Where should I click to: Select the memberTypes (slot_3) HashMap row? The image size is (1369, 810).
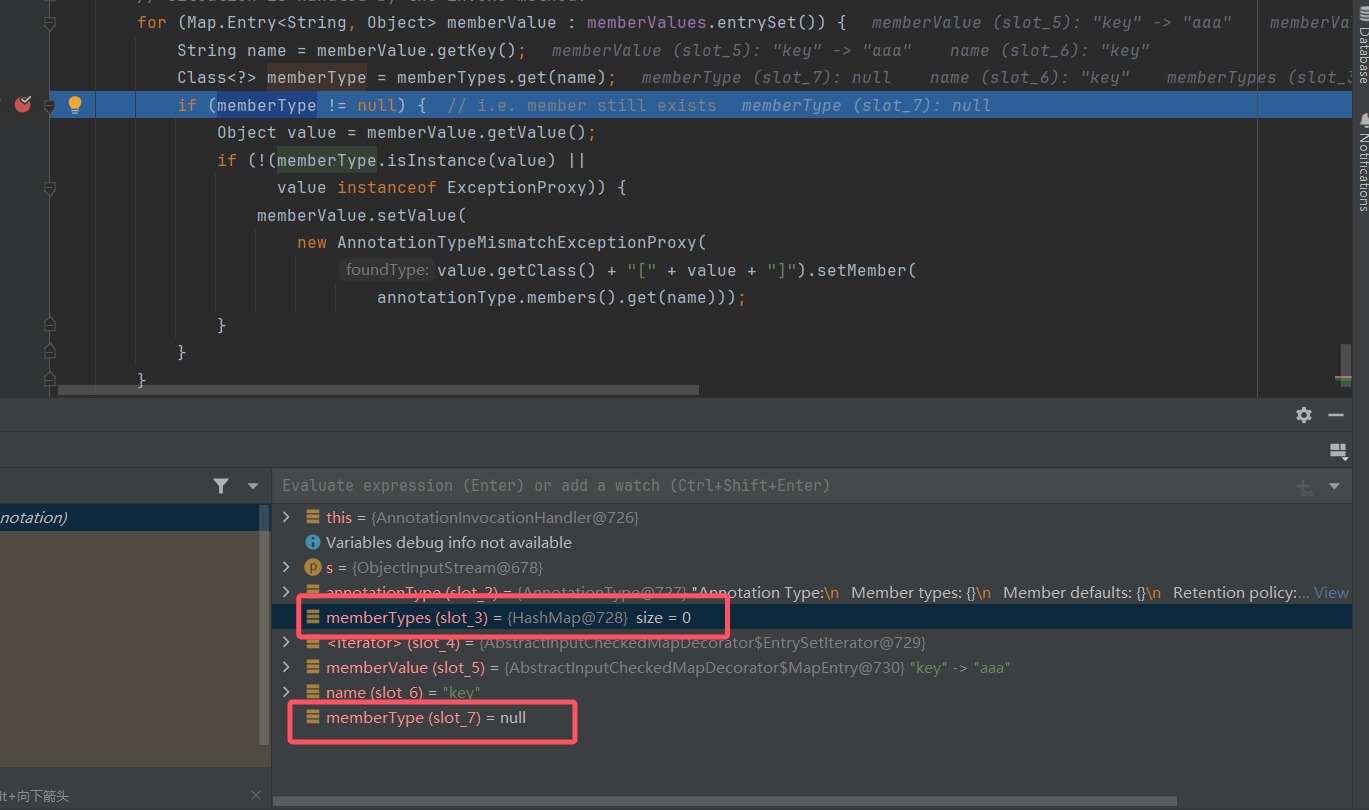tap(810, 618)
